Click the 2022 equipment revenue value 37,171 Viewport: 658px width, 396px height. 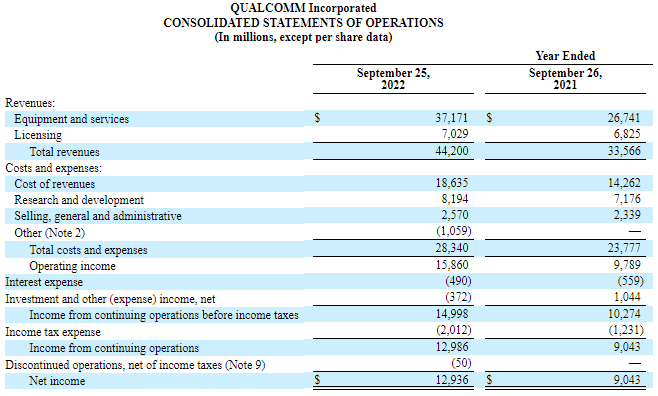[452, 118]
